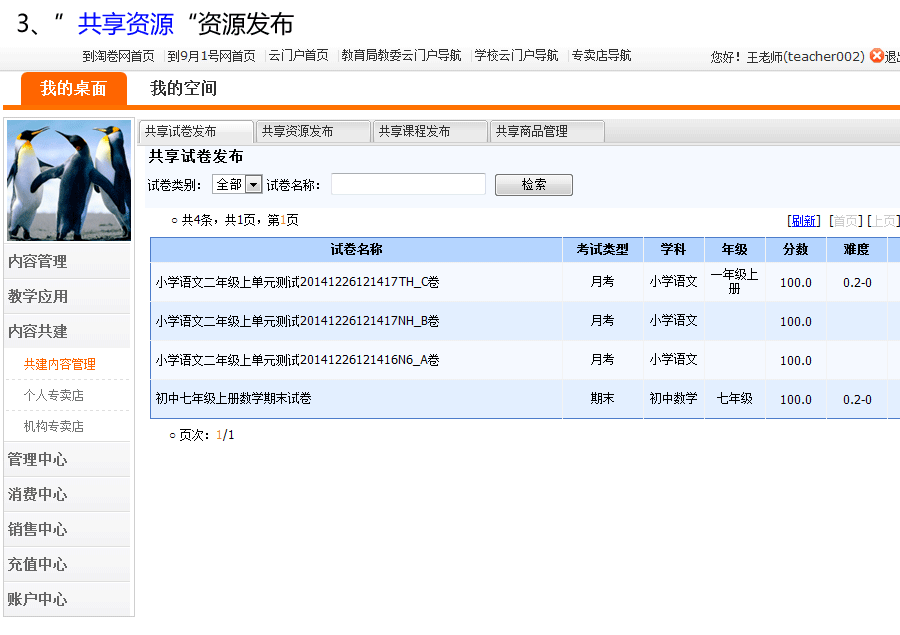Switch to 共享资源发布 tab
900x635 pixels.
313,132
